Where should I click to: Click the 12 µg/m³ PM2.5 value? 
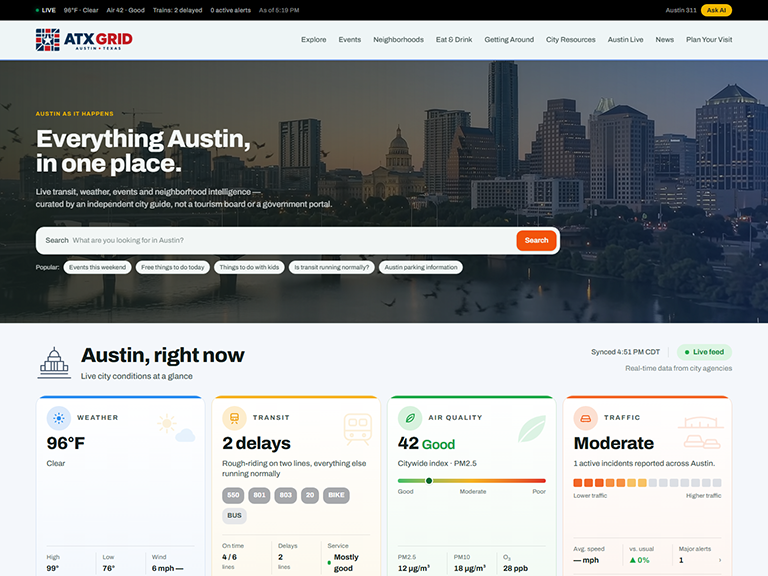point(414,569)
